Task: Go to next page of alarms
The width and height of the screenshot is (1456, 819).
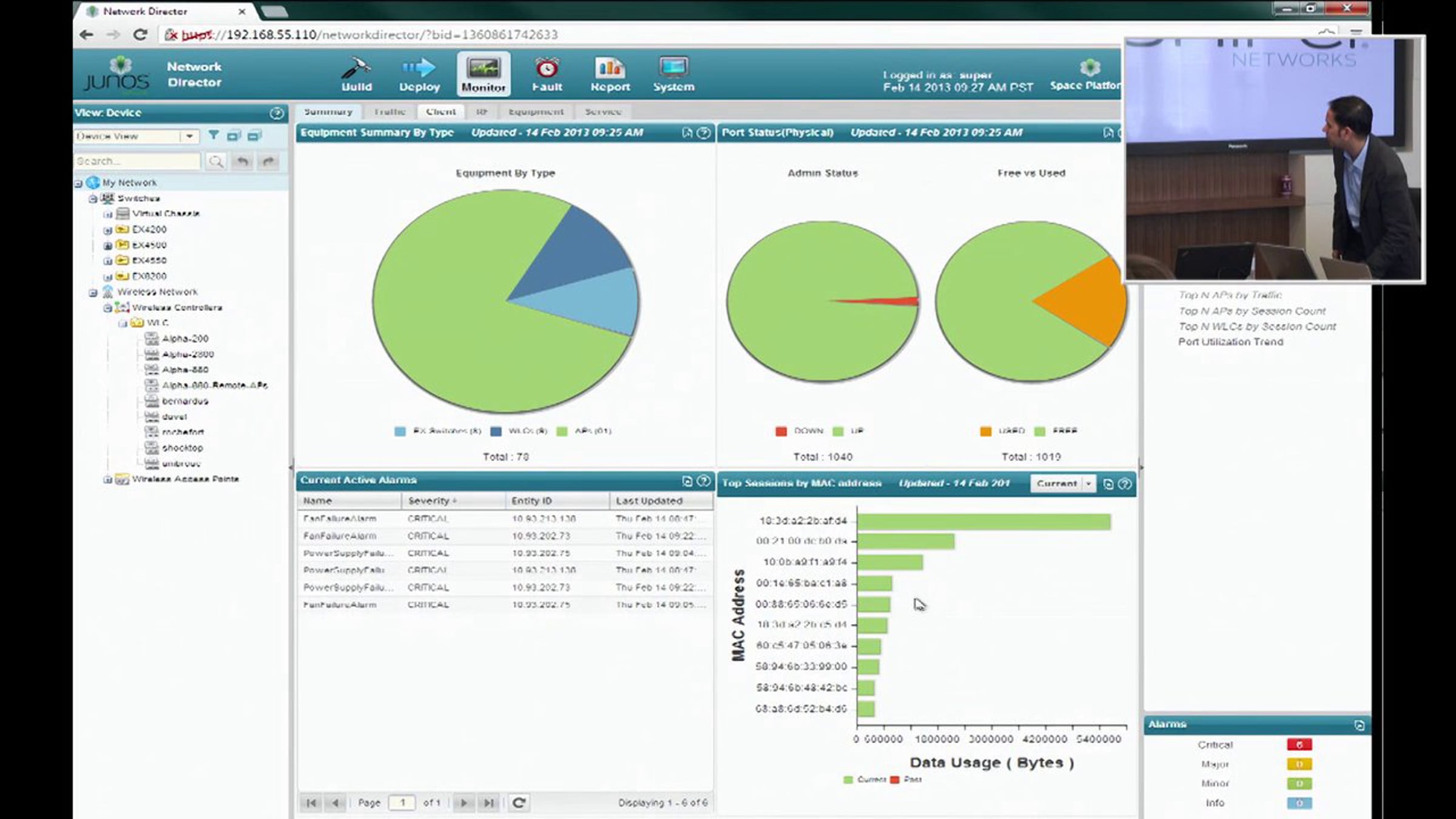Action: [463, 803]
